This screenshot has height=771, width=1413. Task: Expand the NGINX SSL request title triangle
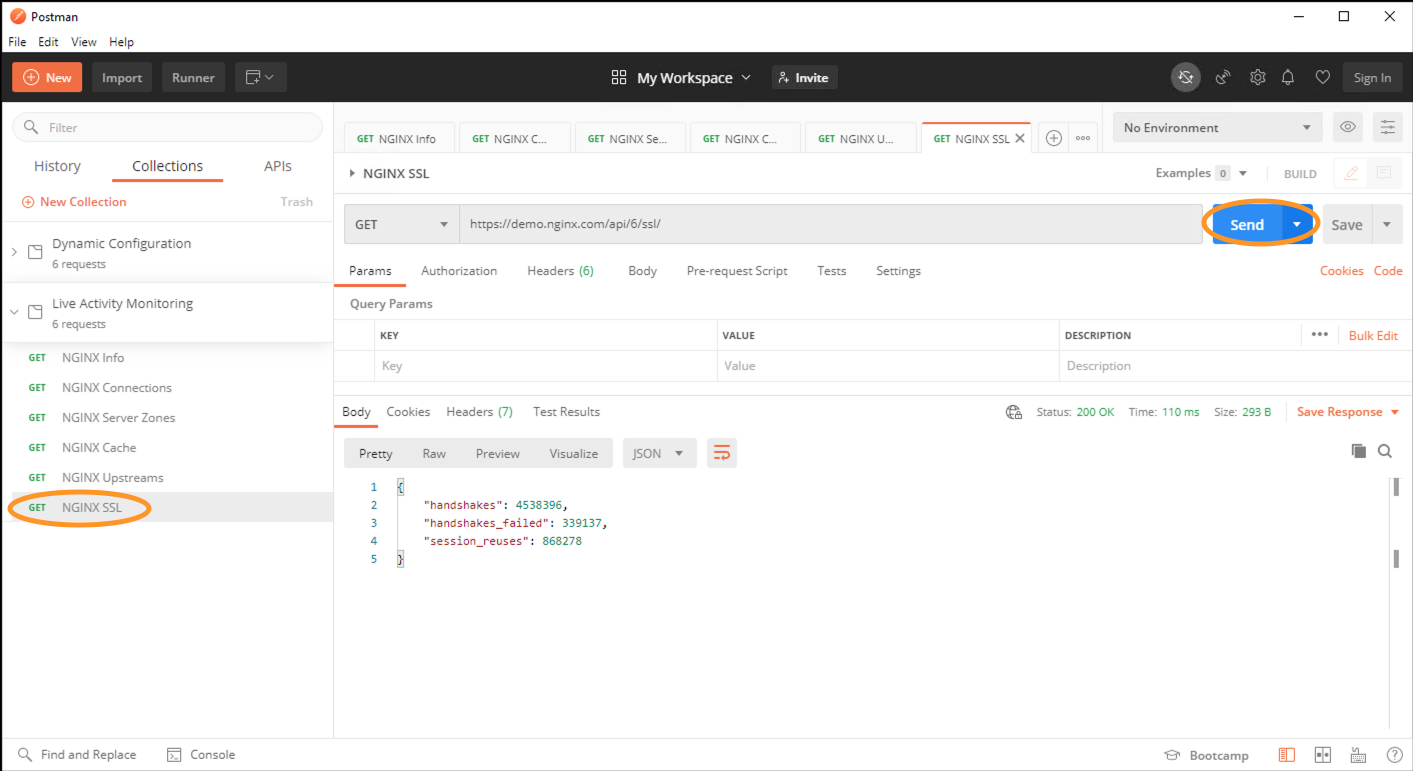(351, 174)
